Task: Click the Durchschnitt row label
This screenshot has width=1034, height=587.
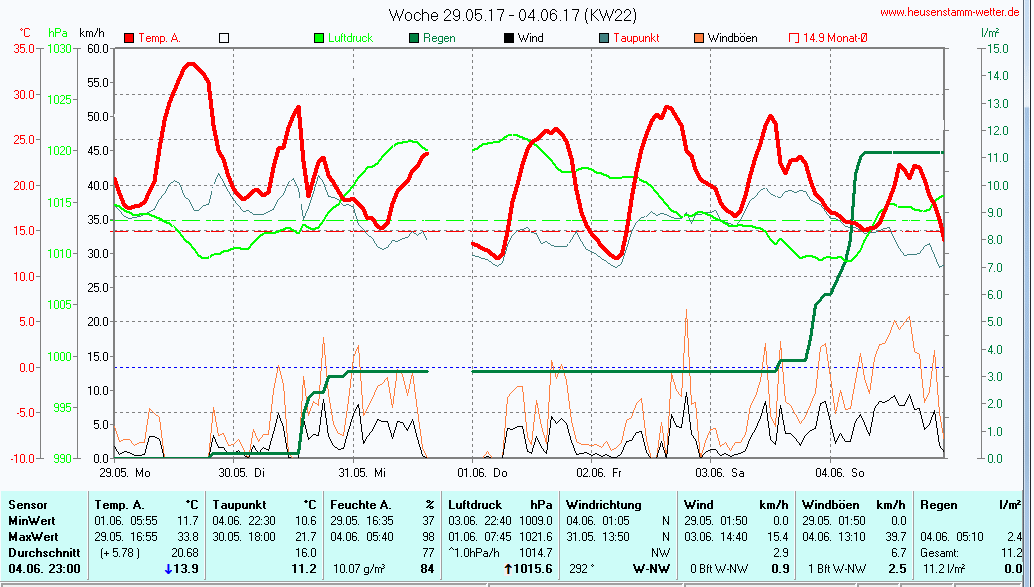Action: [42, 552]
